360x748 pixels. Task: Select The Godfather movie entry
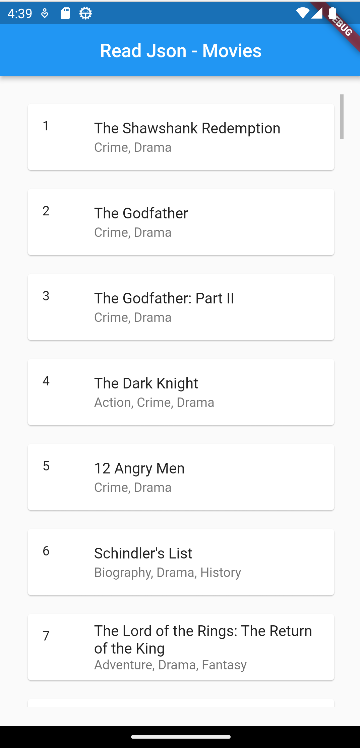coord(181,222)
